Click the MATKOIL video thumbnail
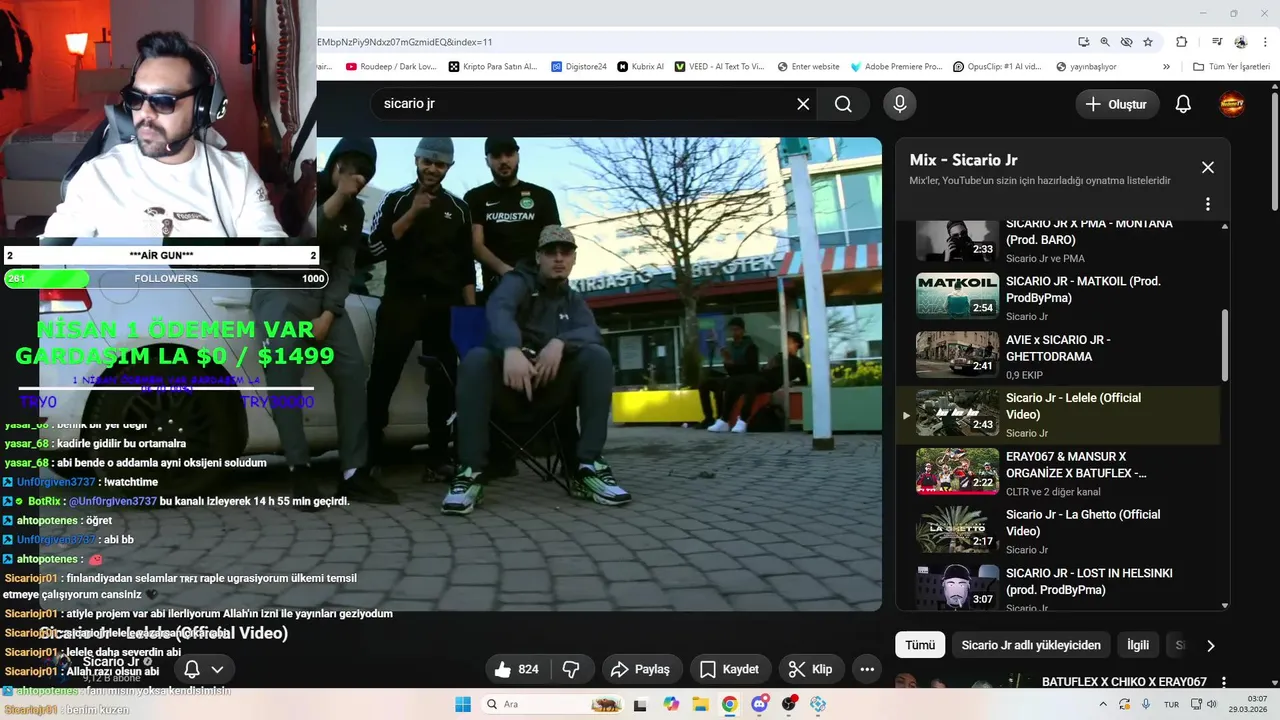The image size is (1280, 720). click(x=957, y=296)
